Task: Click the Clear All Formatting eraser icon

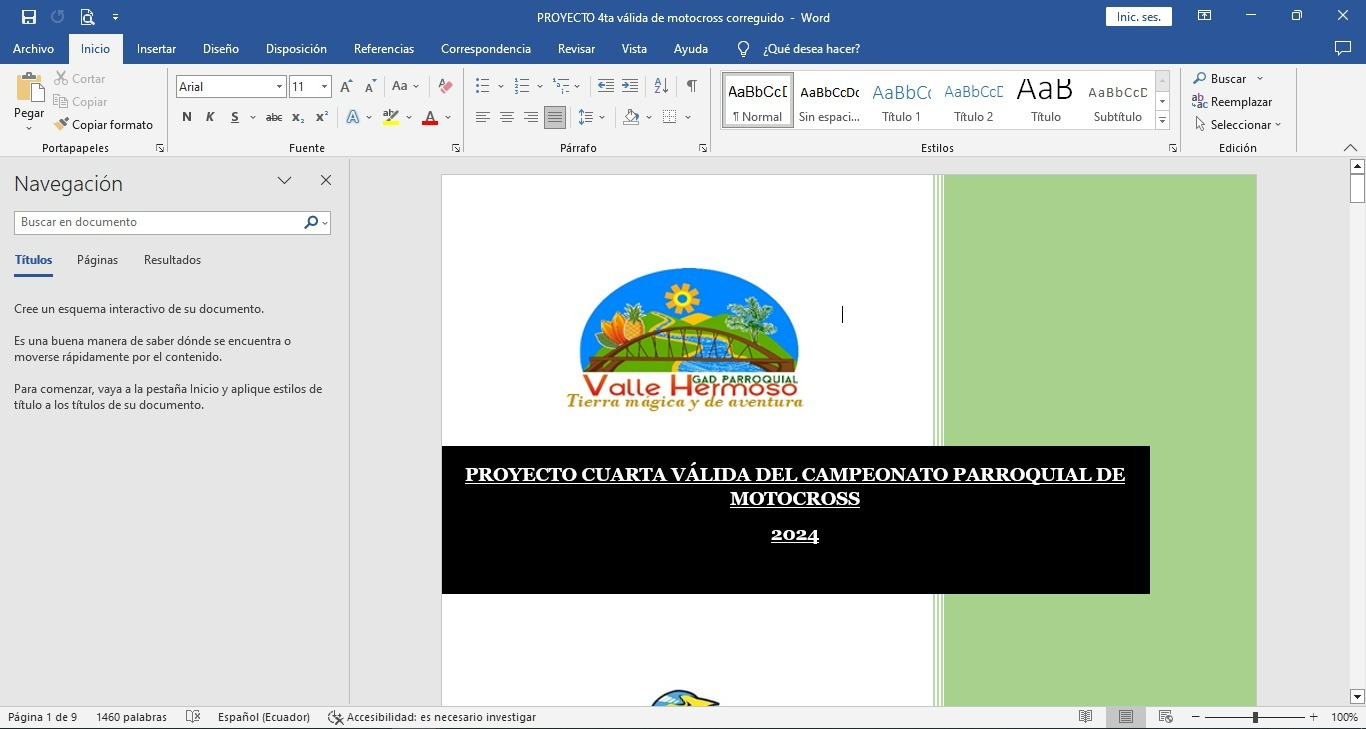Action: tap(446, 87)
